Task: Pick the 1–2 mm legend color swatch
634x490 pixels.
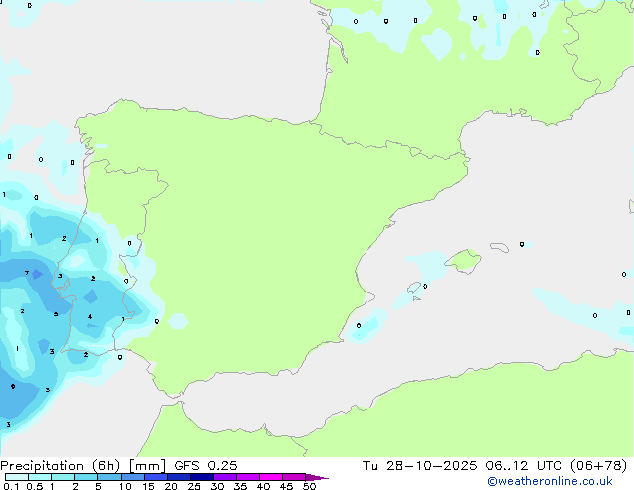Action: coord(63,477)
